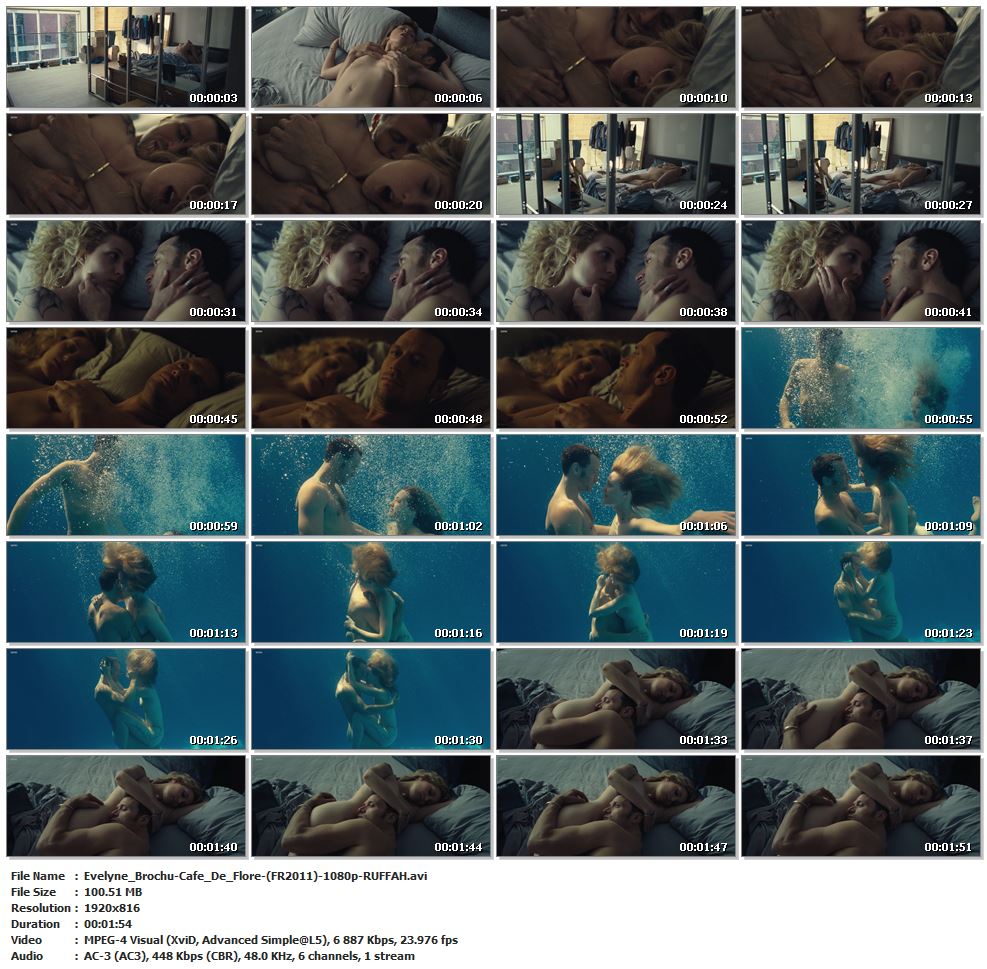
Task: Select the duration value 00:01:54
Action: coord(108,924)
